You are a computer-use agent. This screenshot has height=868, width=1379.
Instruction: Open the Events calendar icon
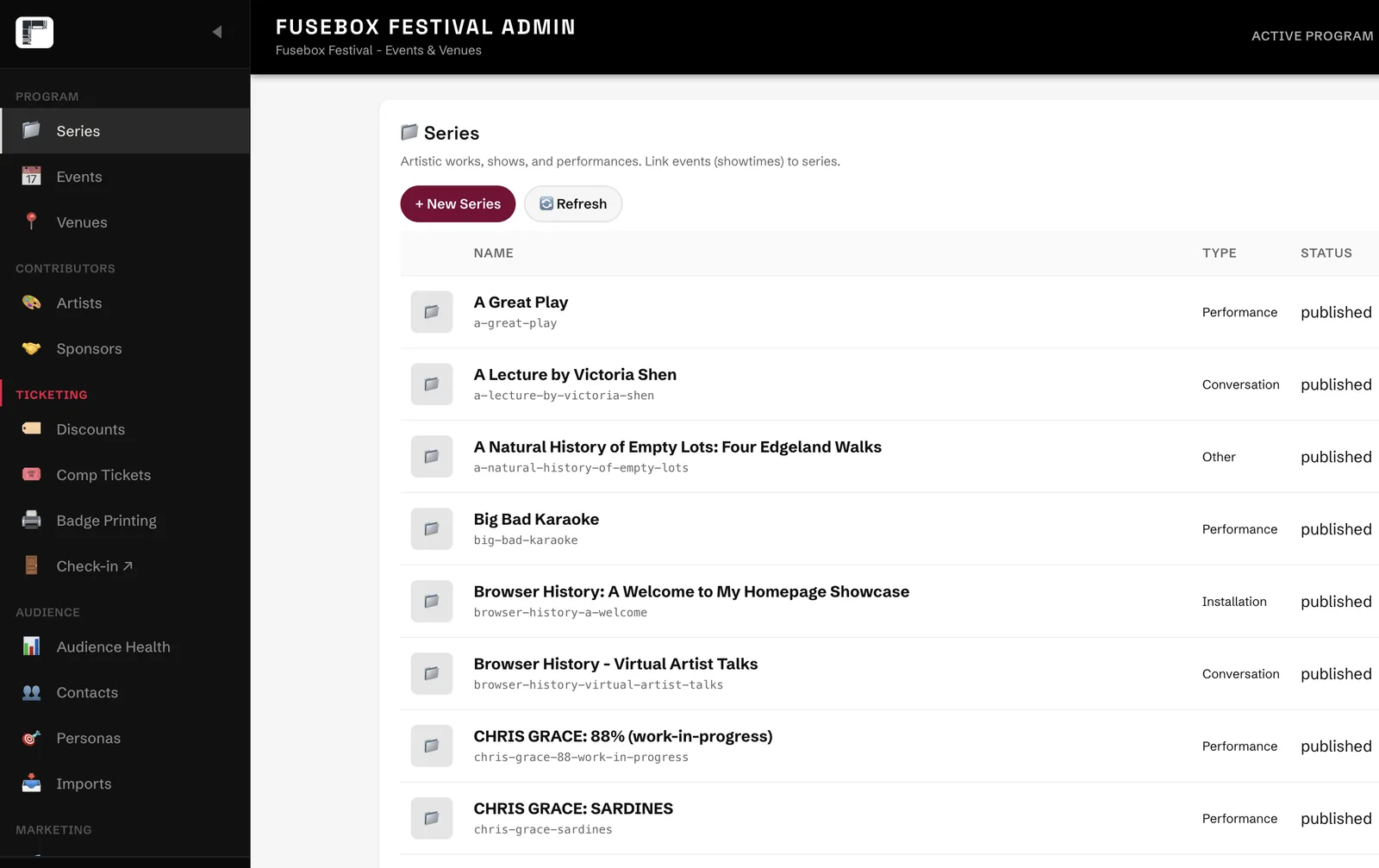(x=31, y=176)
